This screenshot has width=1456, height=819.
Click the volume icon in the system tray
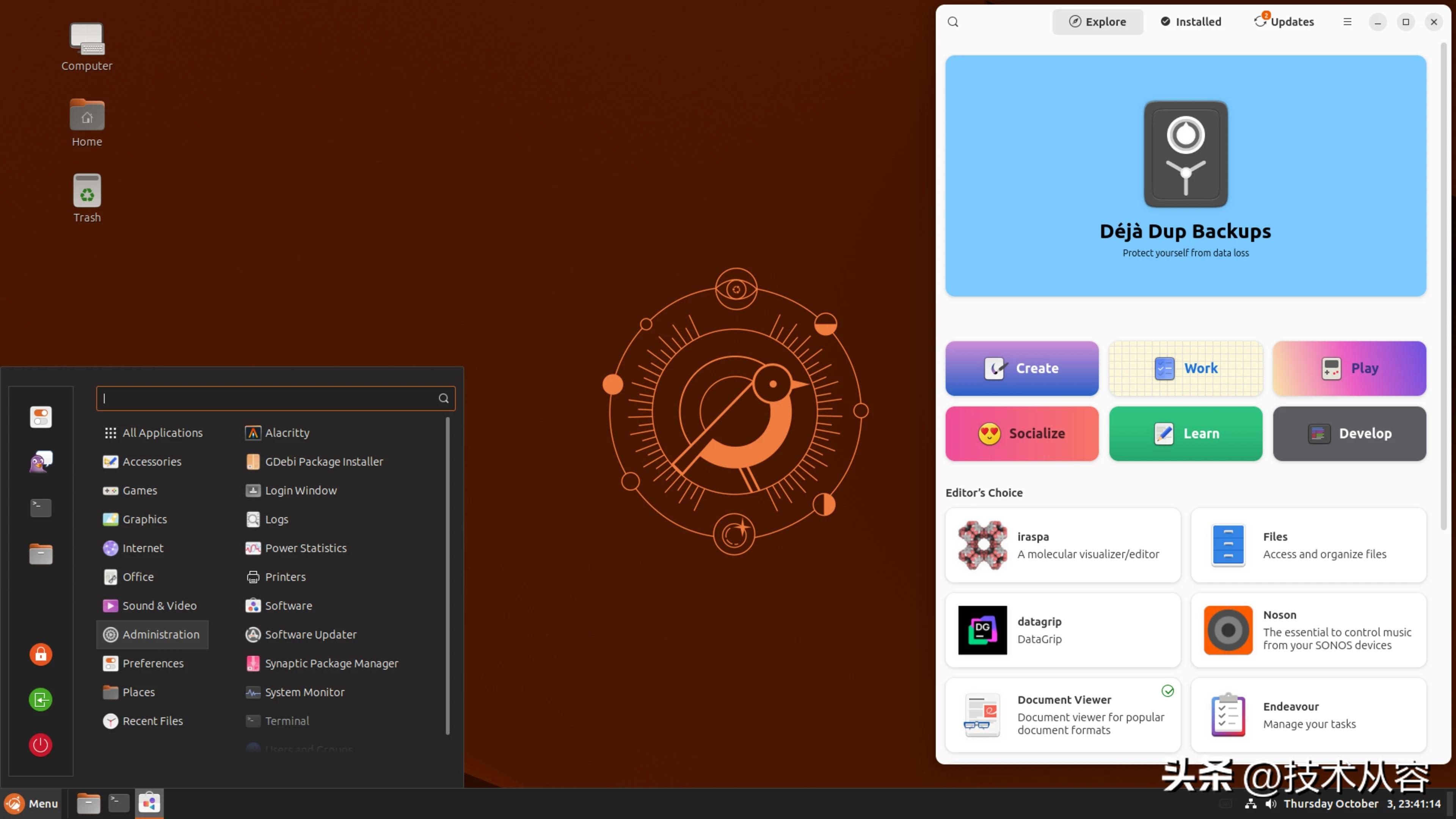click(1271, 804)
